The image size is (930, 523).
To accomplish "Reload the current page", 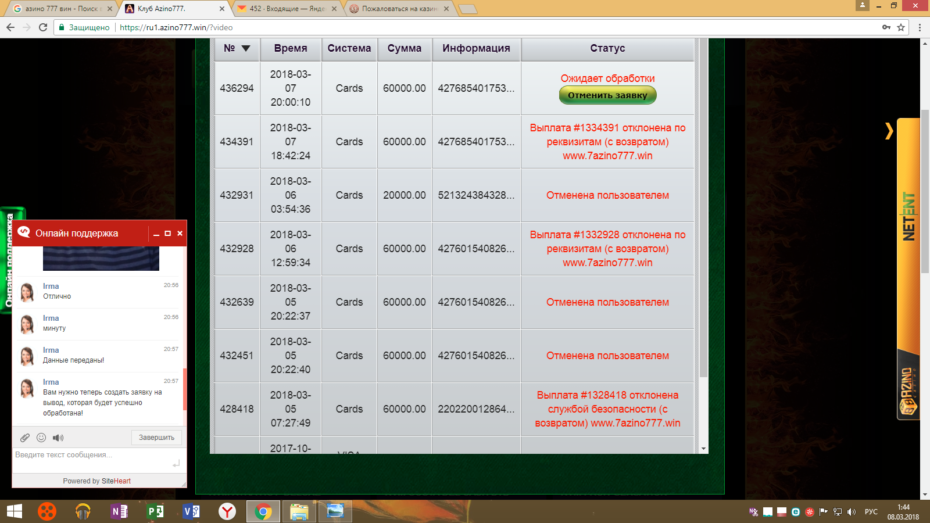I will tap(43, 27).
